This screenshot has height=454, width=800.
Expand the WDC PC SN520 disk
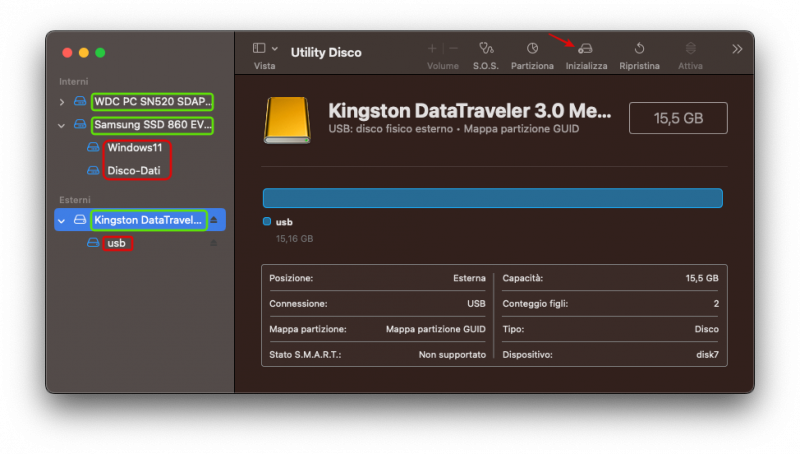coord(62,102)
